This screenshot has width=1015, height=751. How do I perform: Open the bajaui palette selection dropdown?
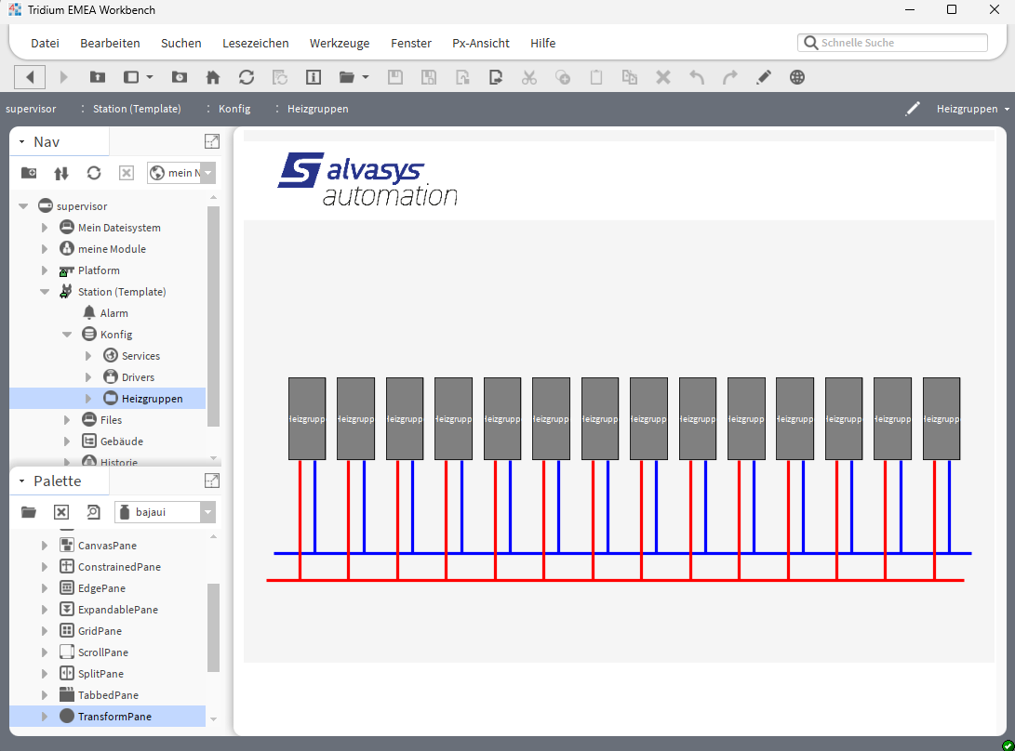click(x=208, y=512)
